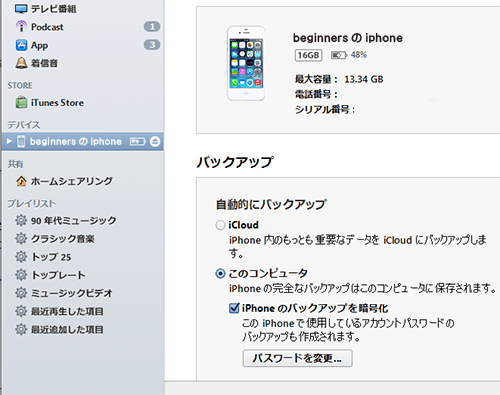Expand the beginners の iphone device tree
The width and height of the screenshot is (500, 395).
(9, 141)
